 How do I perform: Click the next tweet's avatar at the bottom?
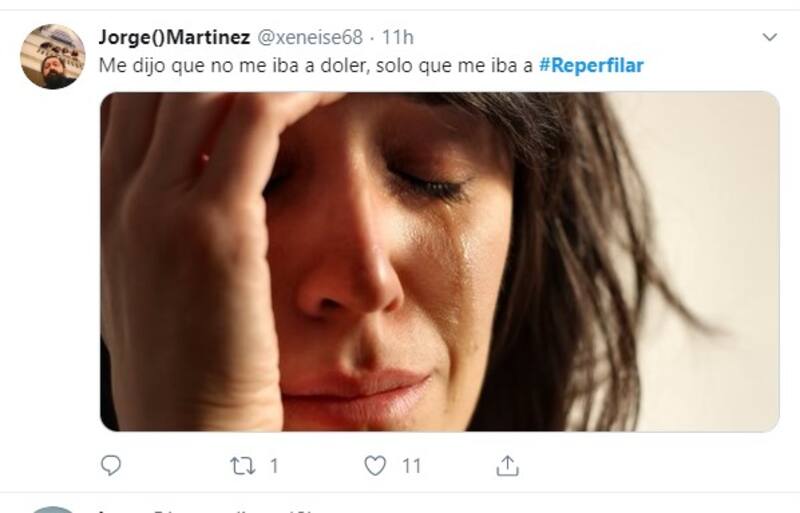click(50, 508)
